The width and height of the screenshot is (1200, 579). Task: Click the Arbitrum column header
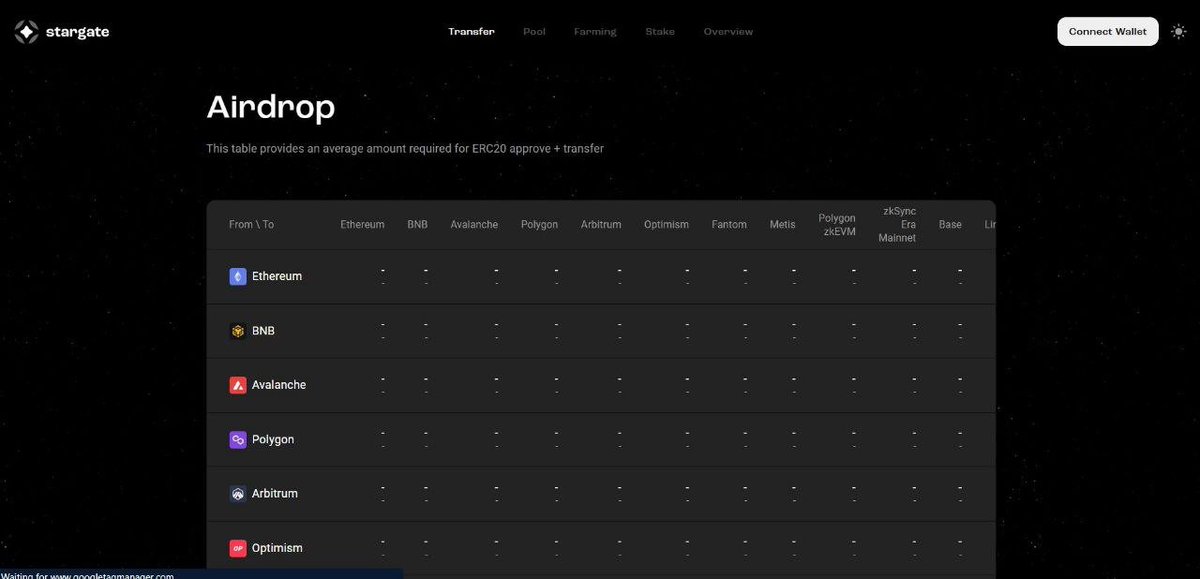pos(601,225)
